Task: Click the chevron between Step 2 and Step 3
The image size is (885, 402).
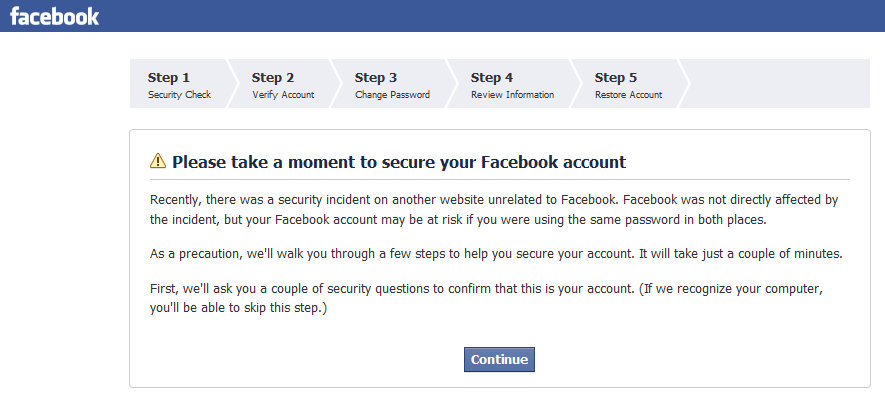Action: tap(337, 84)
